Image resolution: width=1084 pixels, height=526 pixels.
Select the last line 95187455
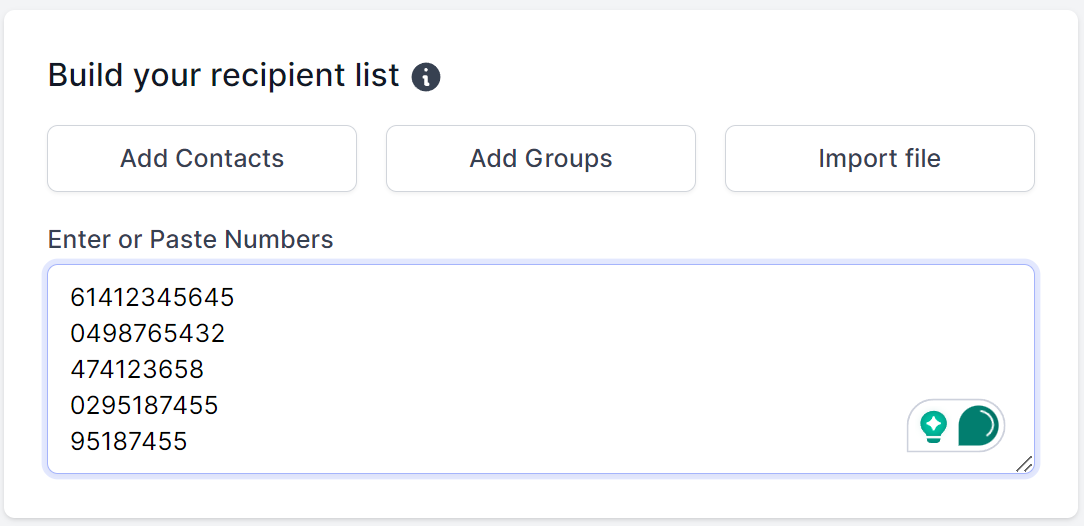click(x=129, y=442)
